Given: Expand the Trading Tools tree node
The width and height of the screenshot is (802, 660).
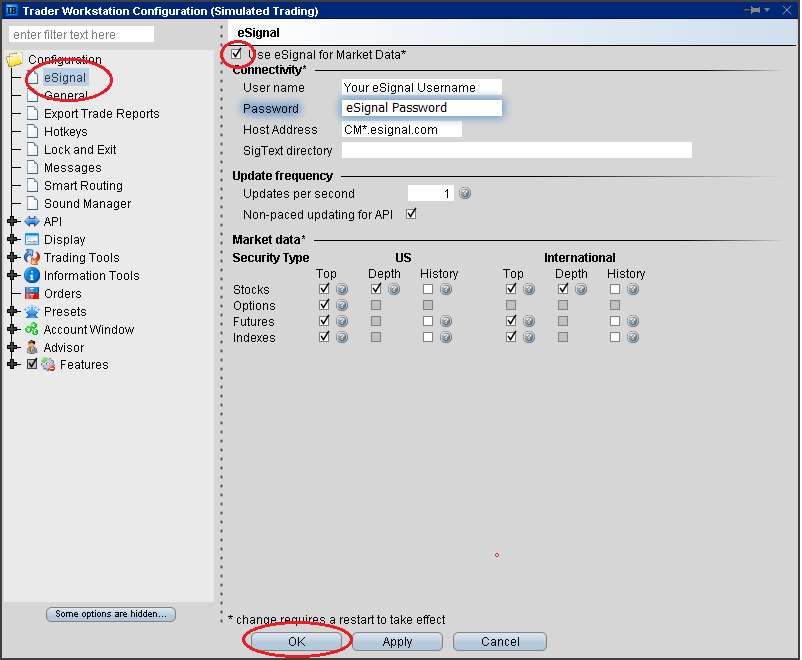Looking at the screenshot, I should [12, 257].
